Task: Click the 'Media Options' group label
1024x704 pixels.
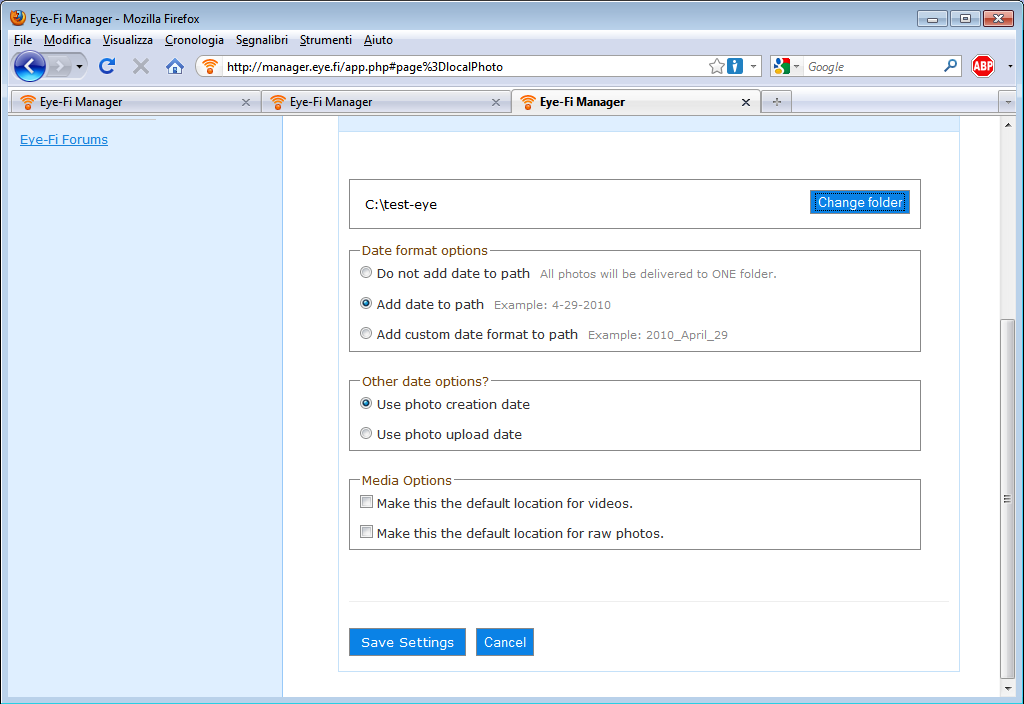Action: [407, 481]
